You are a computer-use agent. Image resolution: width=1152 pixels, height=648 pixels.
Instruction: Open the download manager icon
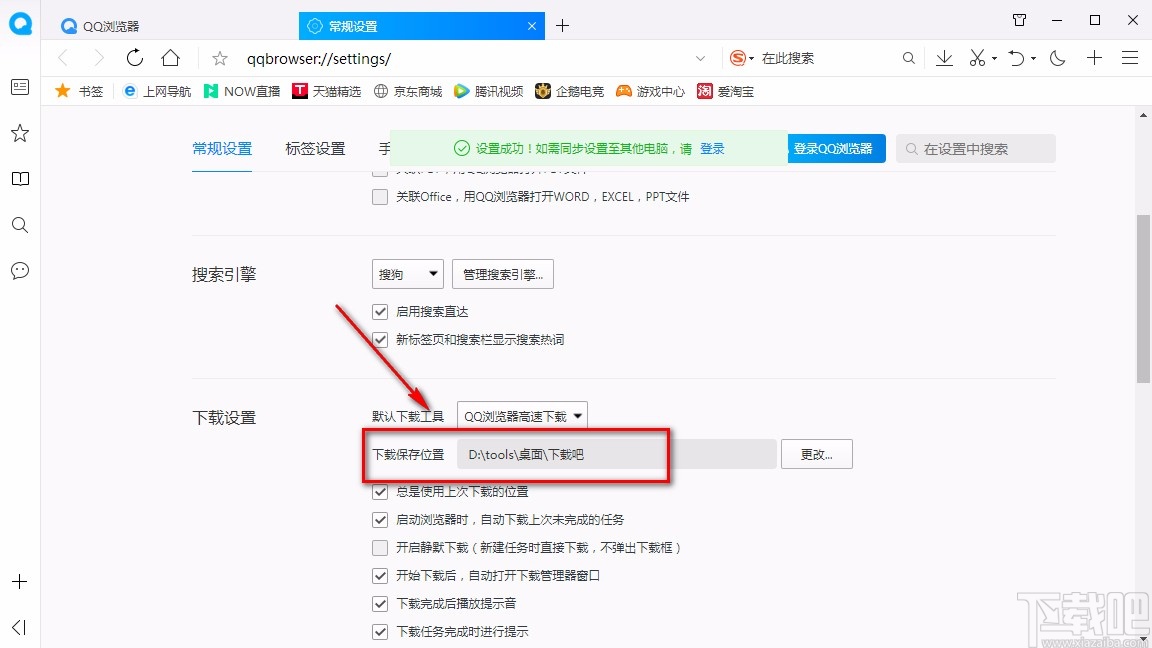[x=943, y=59]
